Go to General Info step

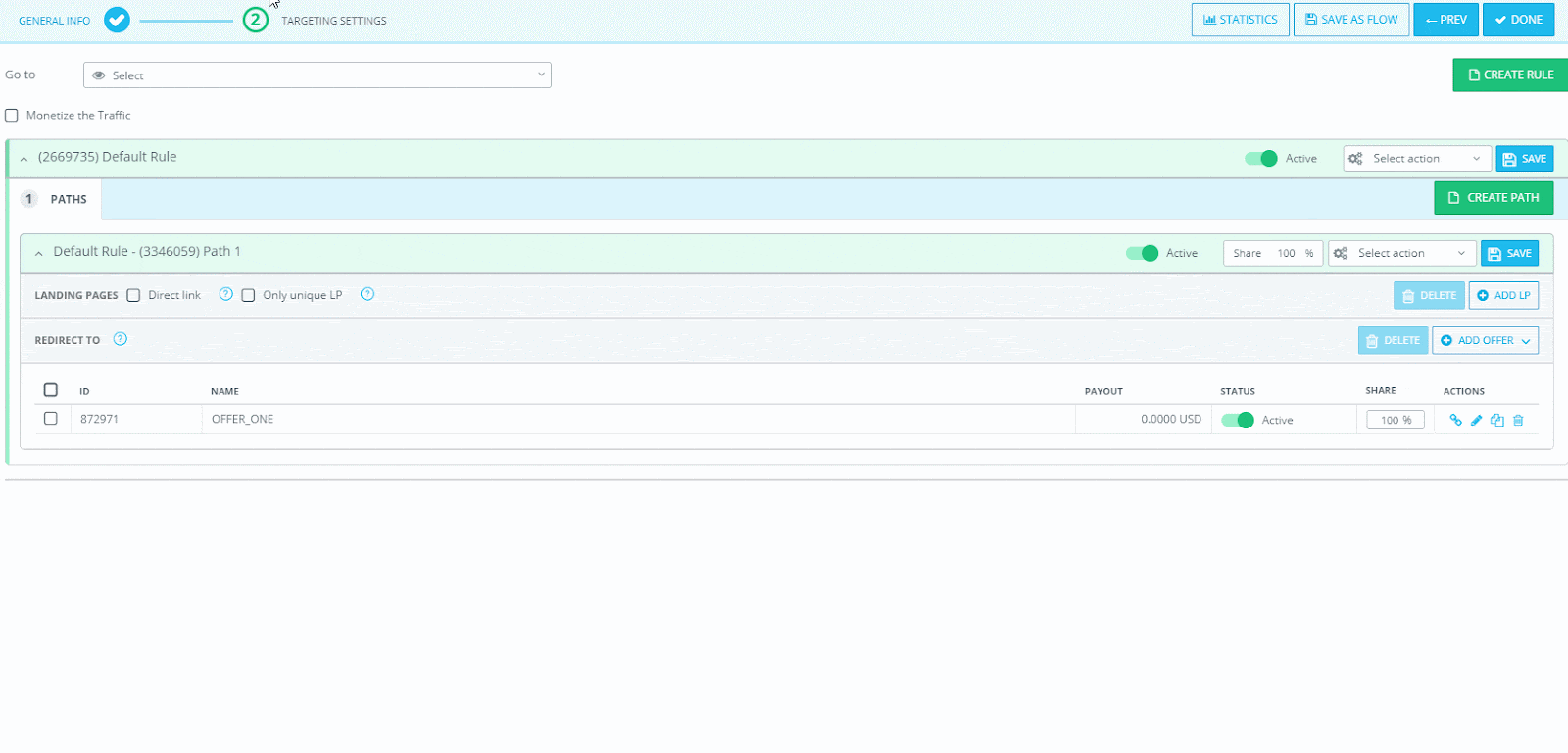54,21
